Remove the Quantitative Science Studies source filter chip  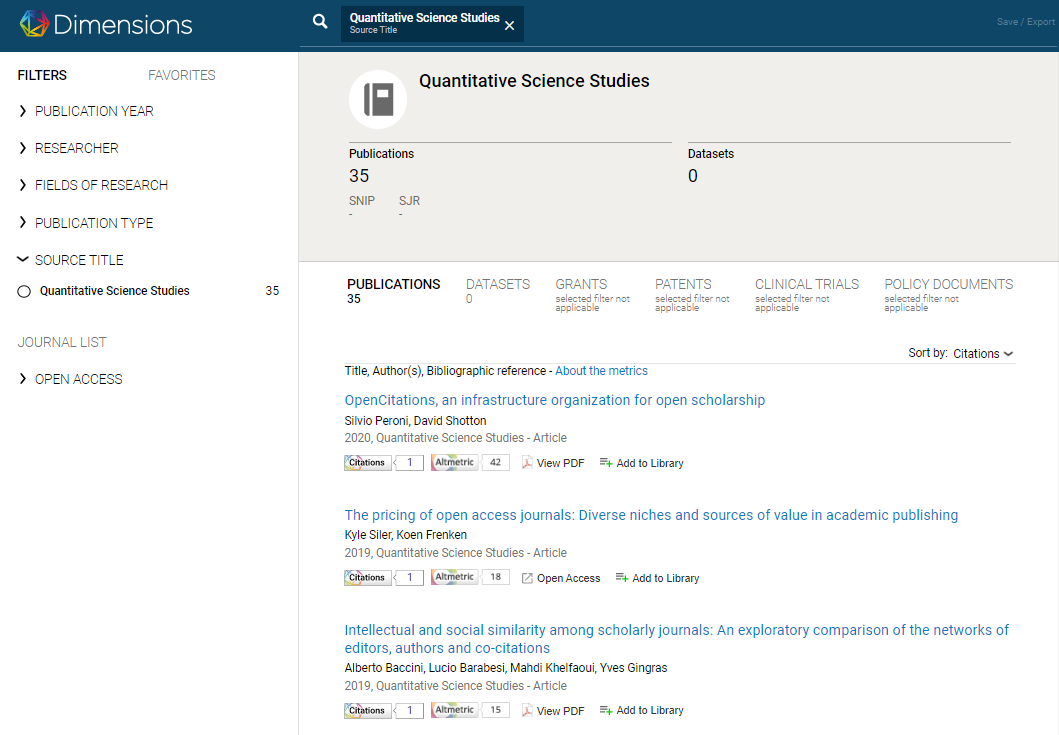click(x=510, y=25)
